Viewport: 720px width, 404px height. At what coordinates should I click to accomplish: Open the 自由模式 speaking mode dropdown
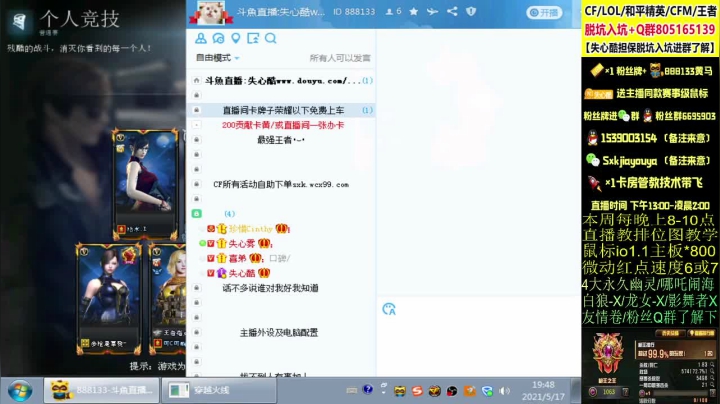218,58
